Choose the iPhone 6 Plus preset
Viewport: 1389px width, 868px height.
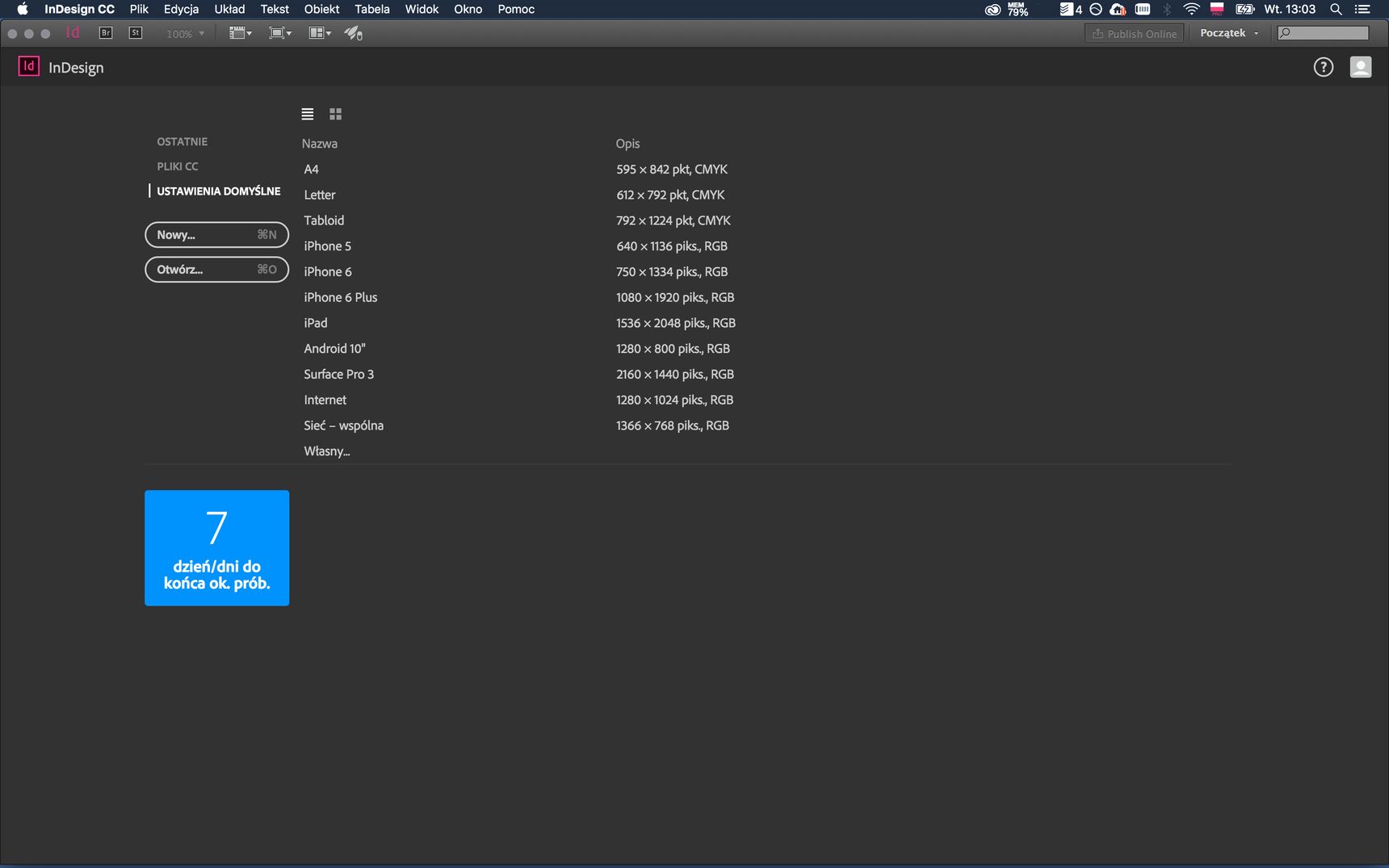click(341, 298)
